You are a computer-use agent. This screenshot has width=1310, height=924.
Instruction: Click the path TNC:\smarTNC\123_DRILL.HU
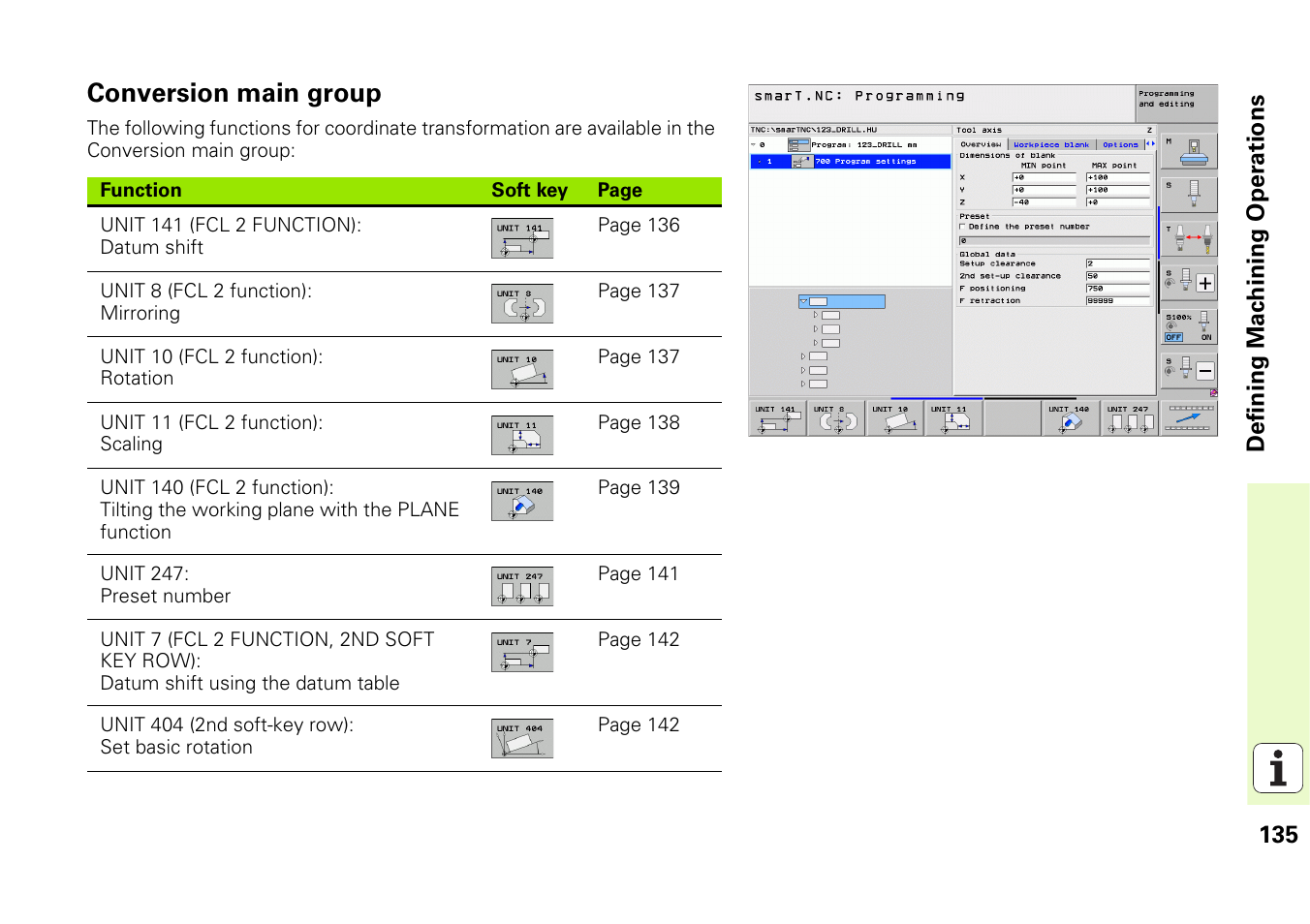pyautogui.click(x=814, y=129)
